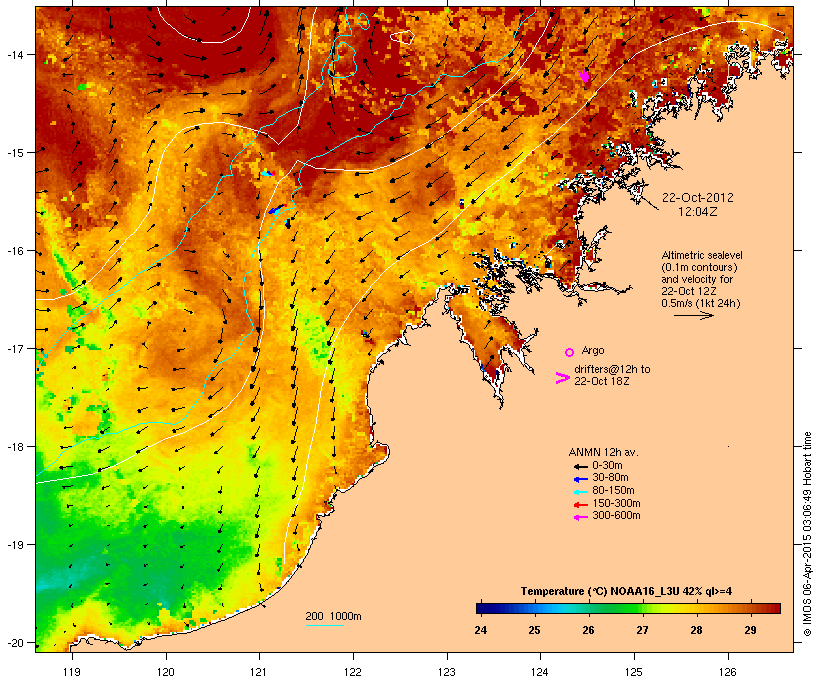Click the black 0-30m arrow icon

[580, 466]
